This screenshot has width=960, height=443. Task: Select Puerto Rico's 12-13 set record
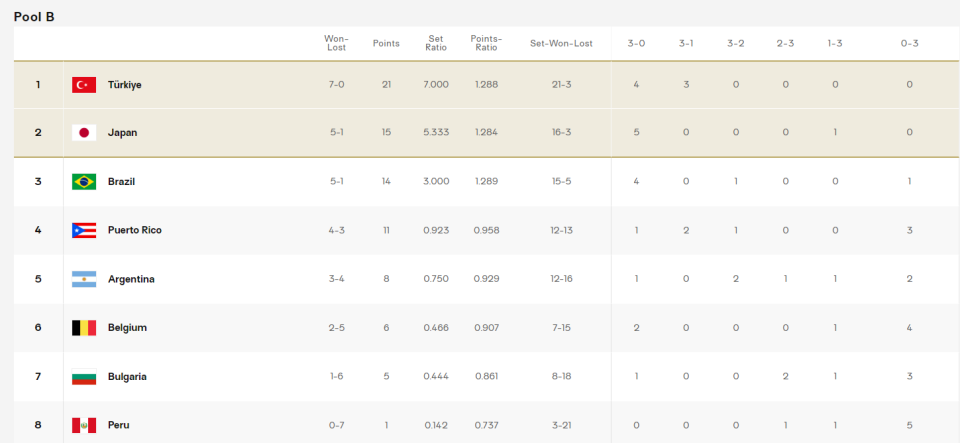(561, 230)
